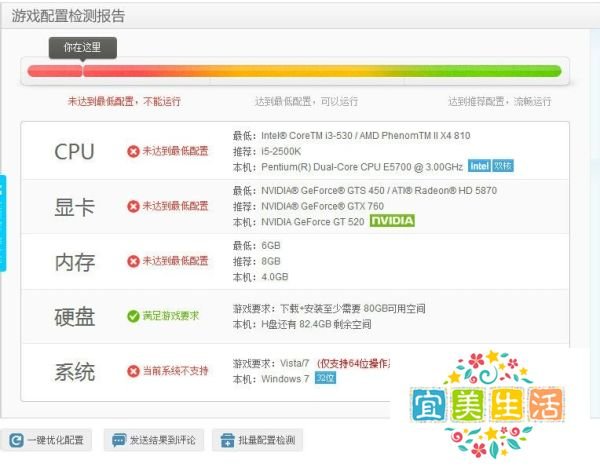This screenshot has width=600, height=471.
Task: Click 满足游戏要求 status text
Action: pyautogui.click(x=171, y=316)
